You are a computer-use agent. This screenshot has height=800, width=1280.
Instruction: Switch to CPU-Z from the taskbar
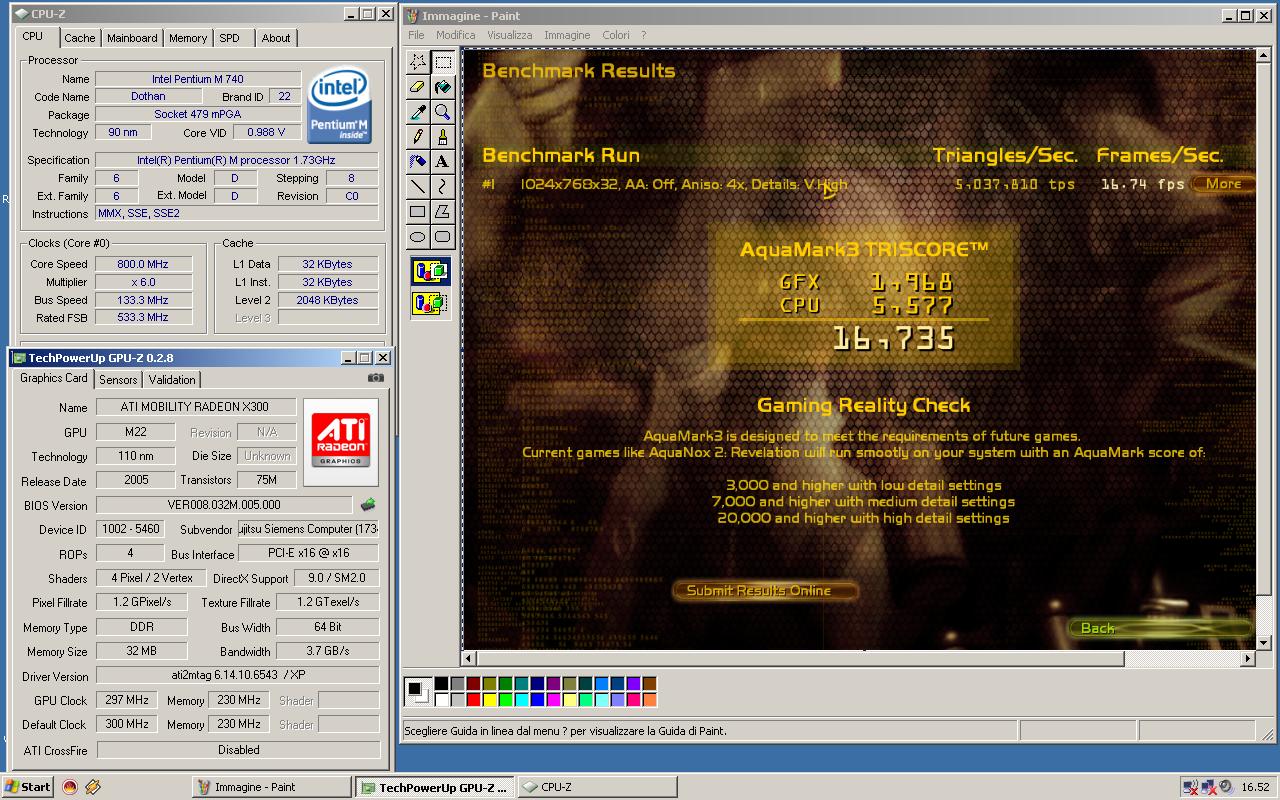597,787
